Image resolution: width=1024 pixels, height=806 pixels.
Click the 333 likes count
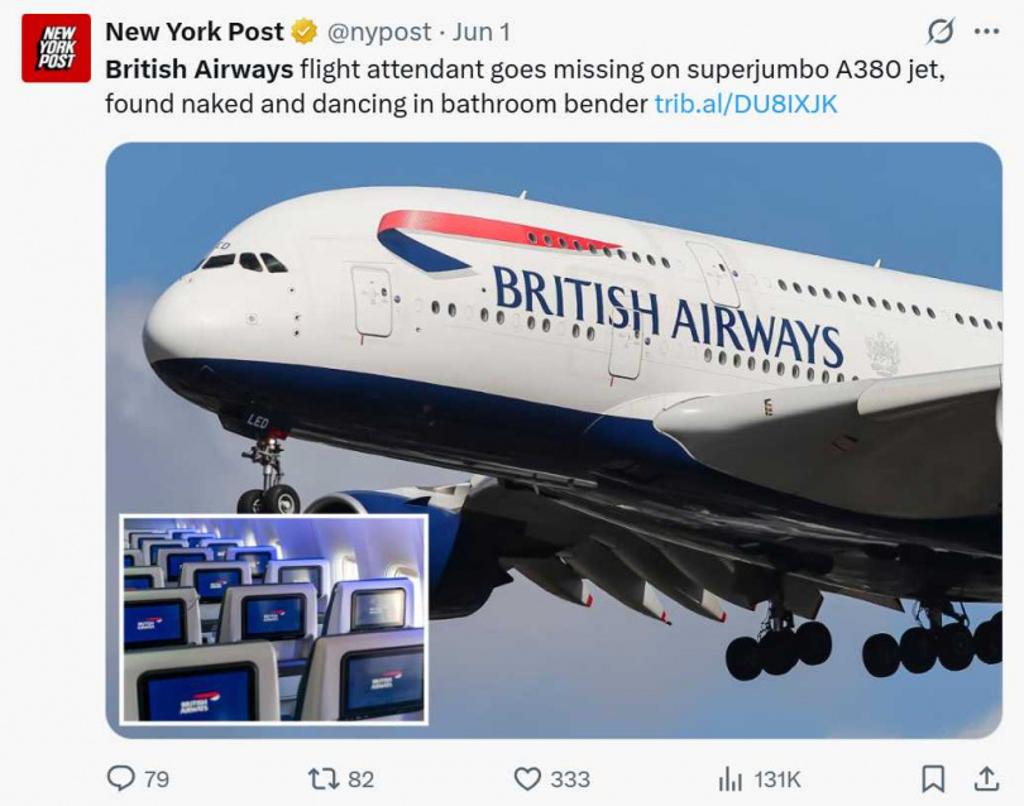(570, 779)
